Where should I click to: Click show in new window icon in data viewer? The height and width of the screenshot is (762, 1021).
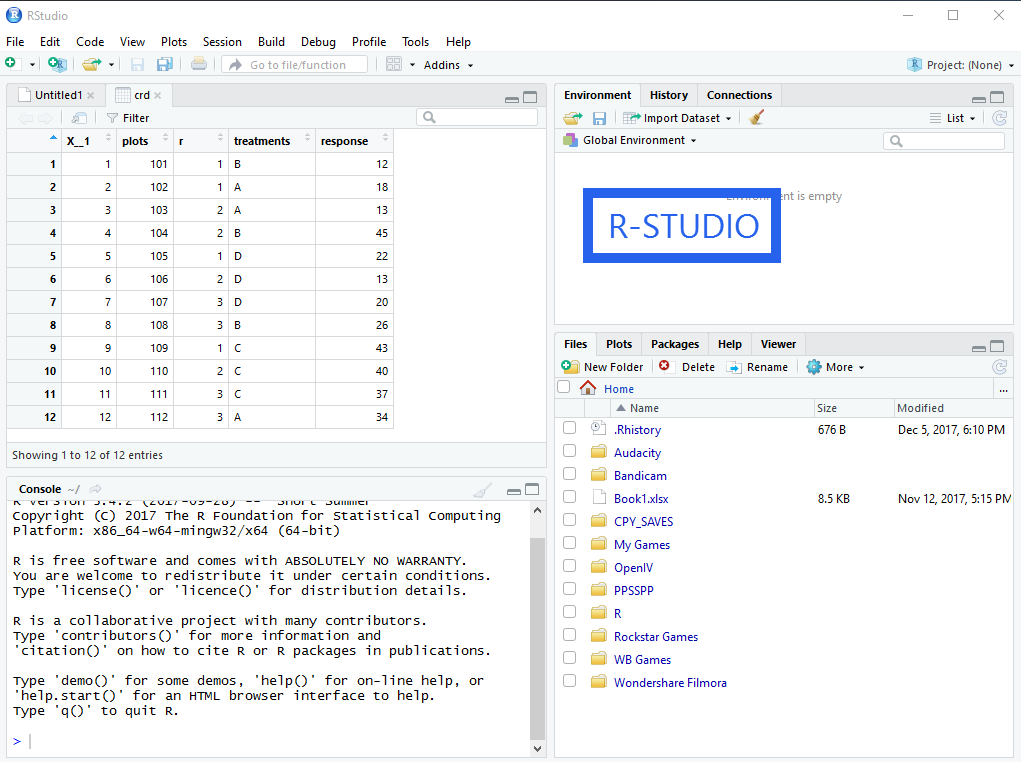click(79, 118)
